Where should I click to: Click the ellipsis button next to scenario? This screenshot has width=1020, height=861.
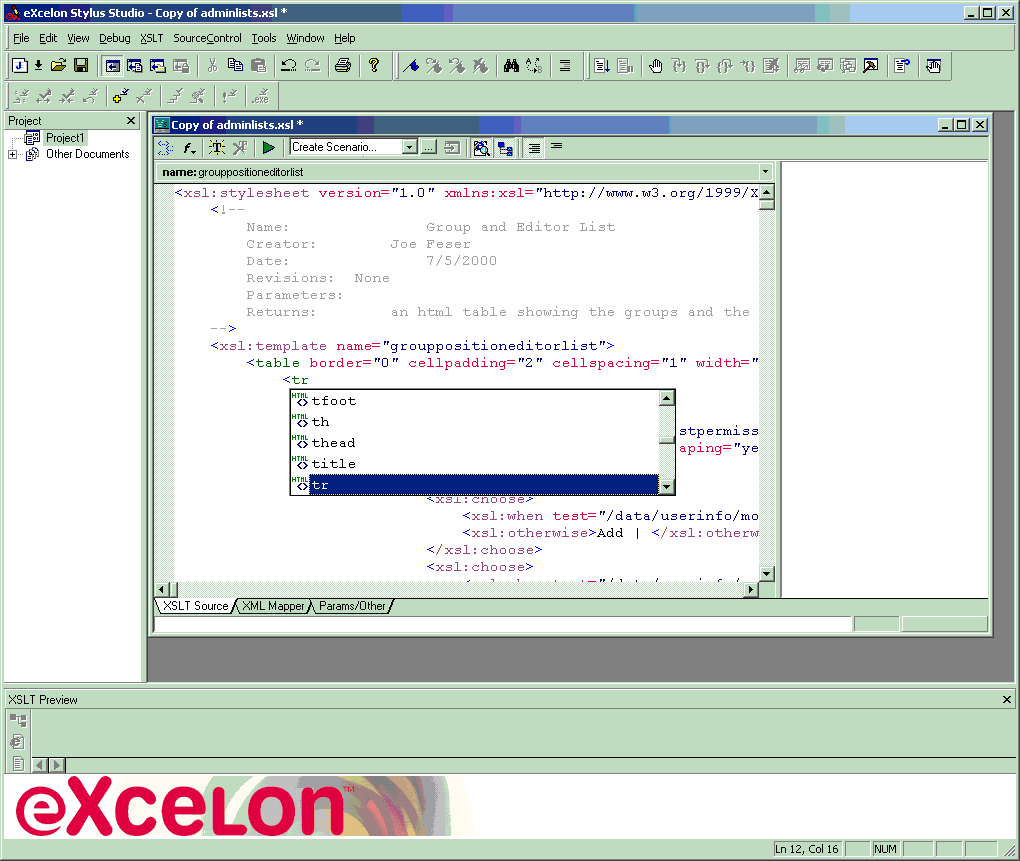429,147
